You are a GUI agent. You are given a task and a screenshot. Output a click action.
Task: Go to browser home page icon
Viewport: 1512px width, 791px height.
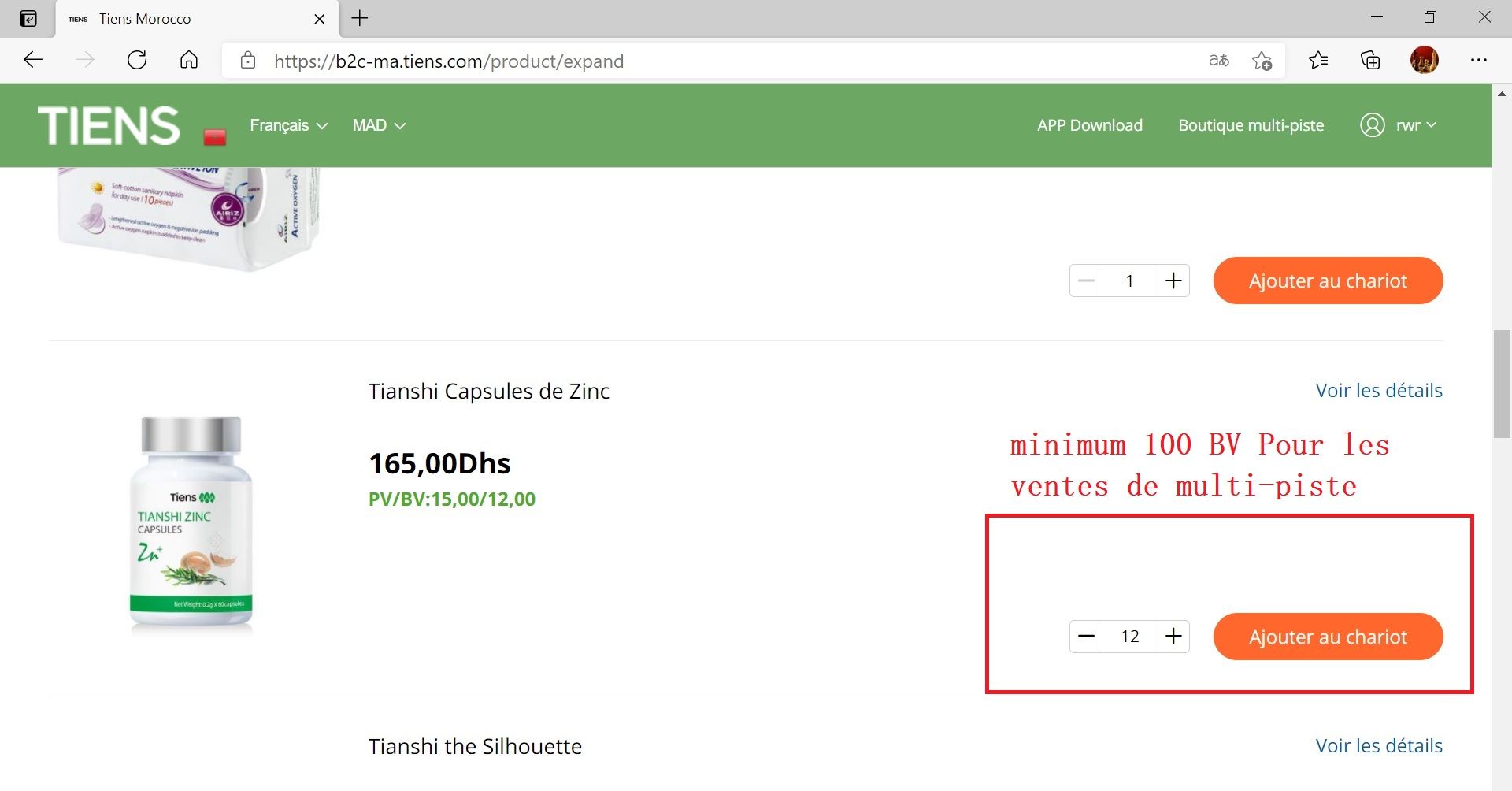click(189, 60)
